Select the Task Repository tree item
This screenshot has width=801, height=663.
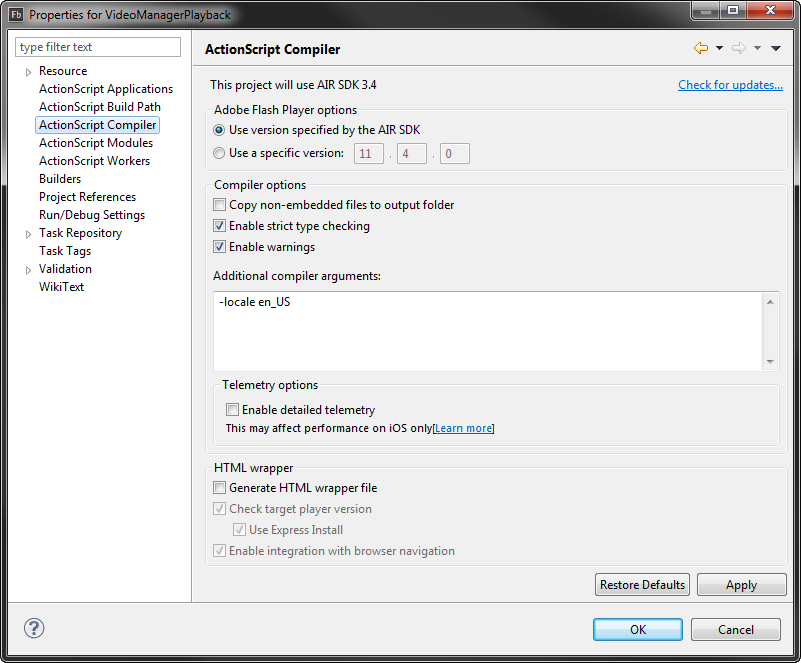[x=81, y=233]
